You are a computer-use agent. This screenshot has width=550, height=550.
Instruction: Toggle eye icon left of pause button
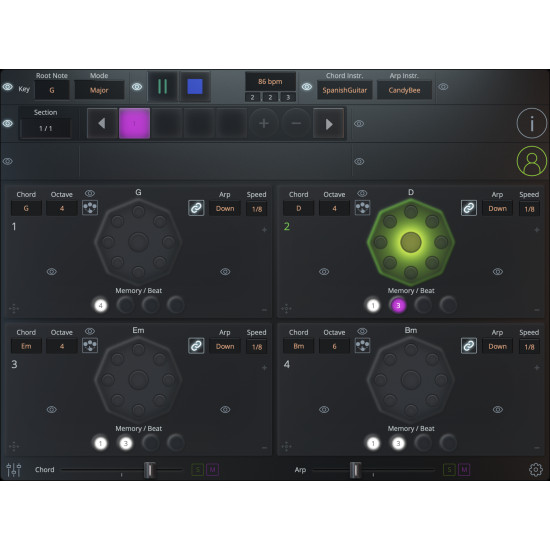tap(137, 87)
